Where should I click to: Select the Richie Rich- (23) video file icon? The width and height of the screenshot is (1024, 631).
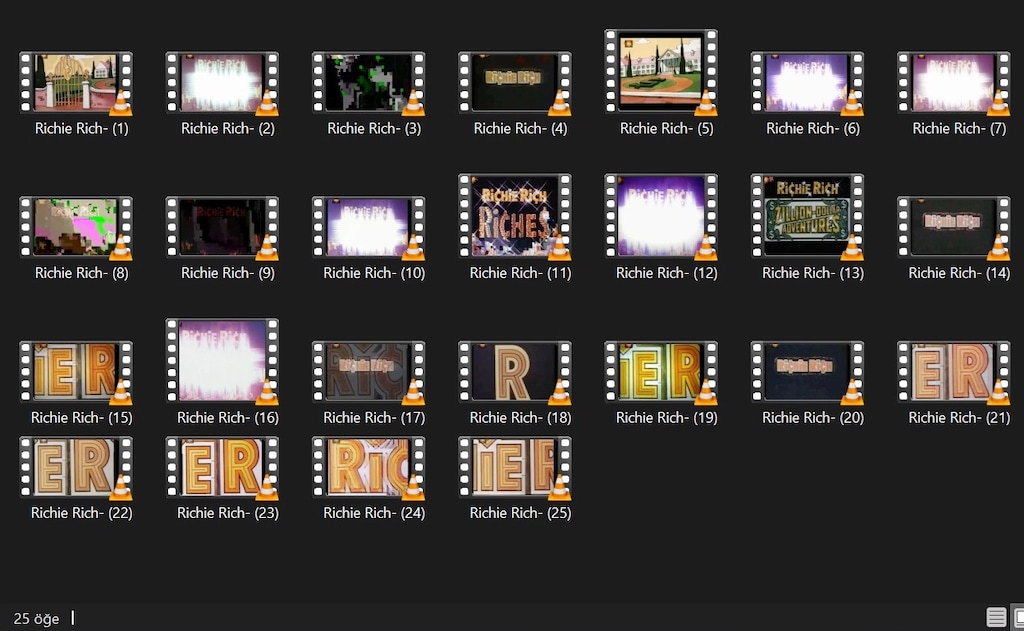point(222,466)
